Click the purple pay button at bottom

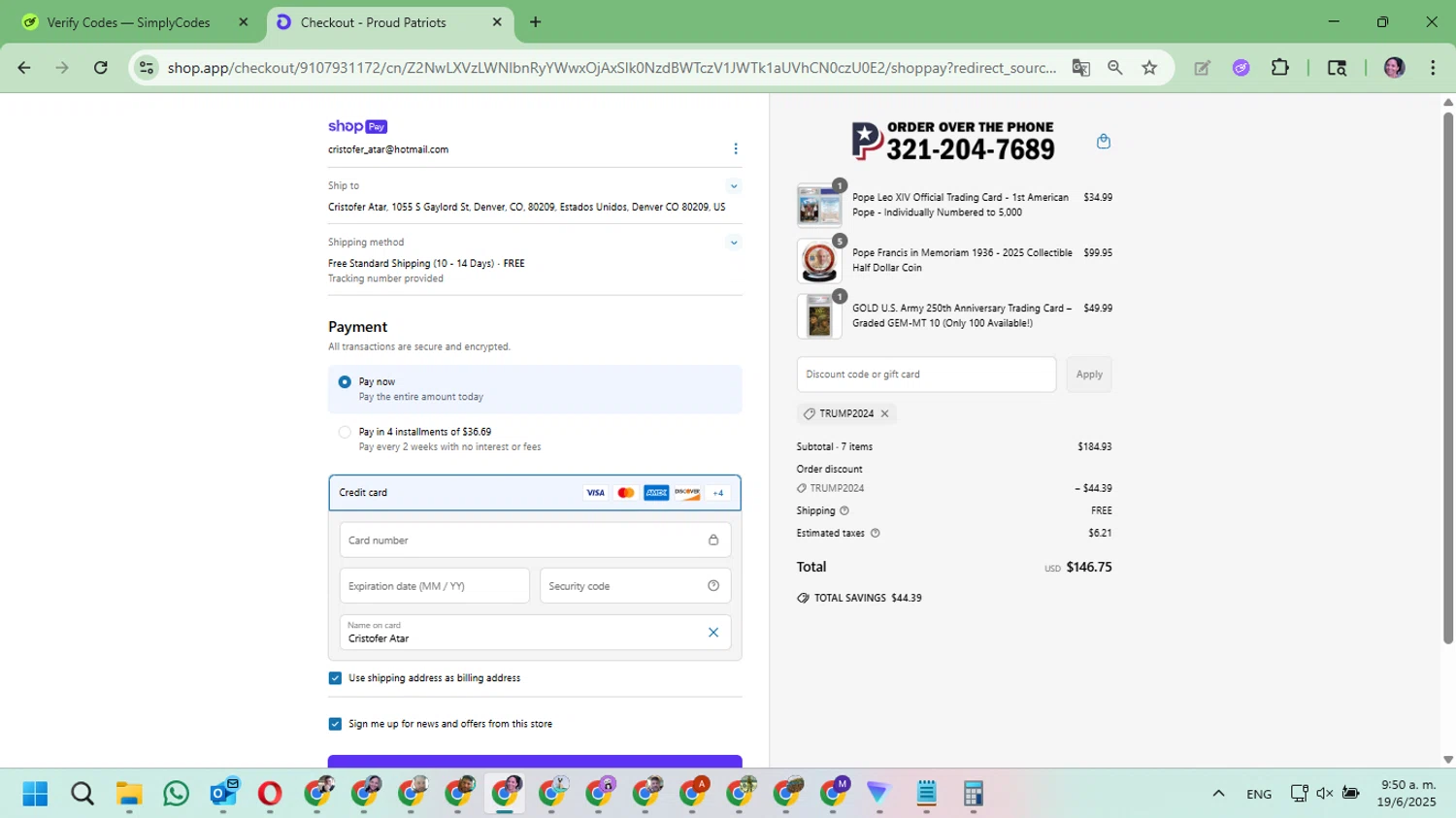click(535, 762)
